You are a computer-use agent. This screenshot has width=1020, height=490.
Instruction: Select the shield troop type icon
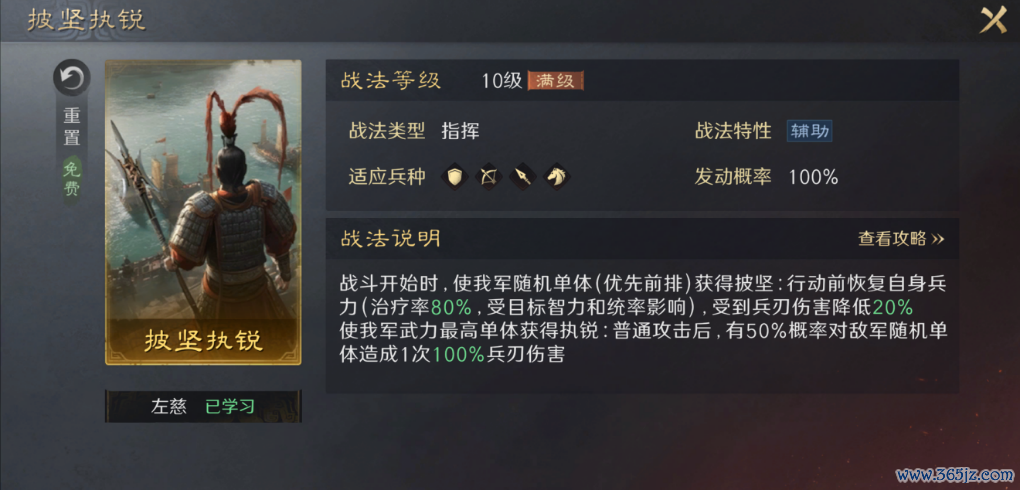(455, 176)
